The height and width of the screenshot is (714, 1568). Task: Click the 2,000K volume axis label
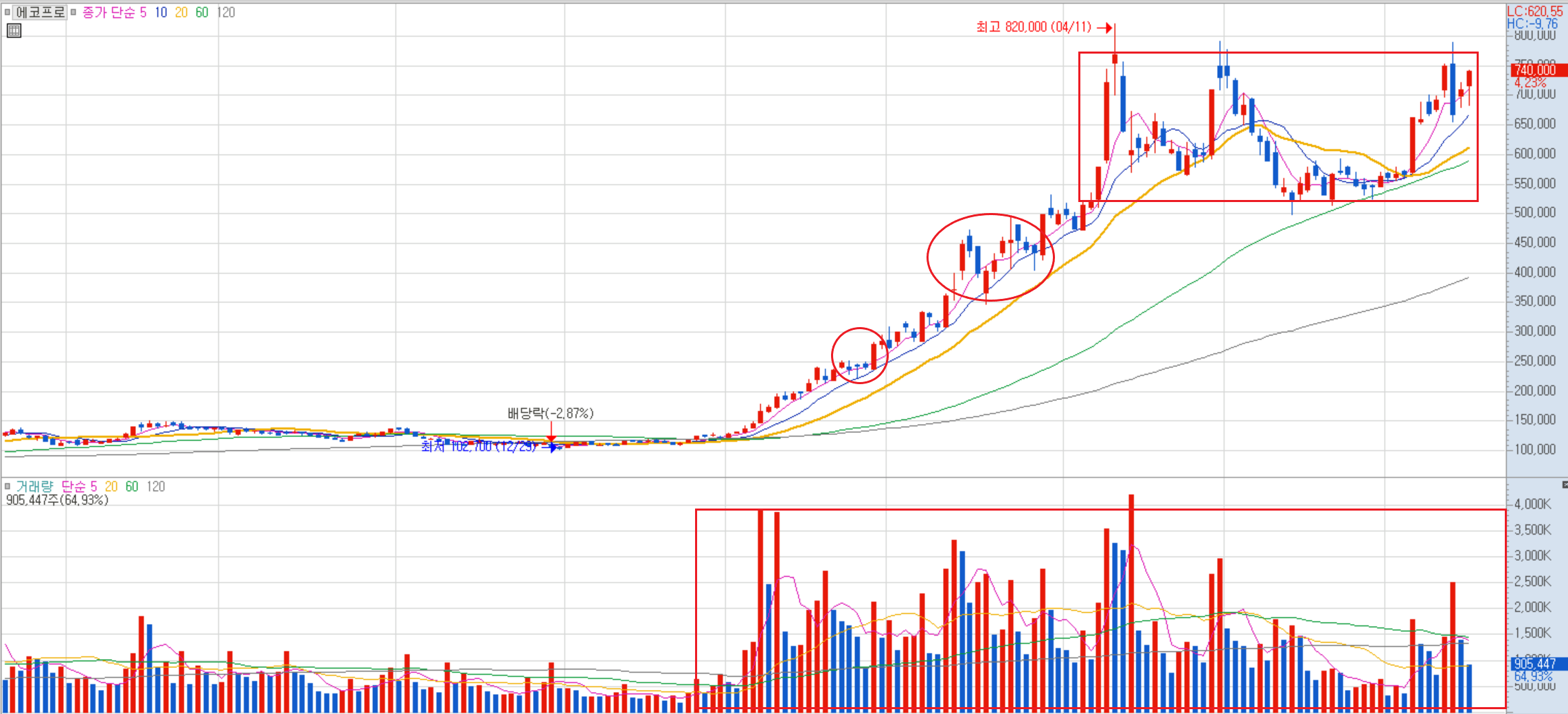[1533, 607]
